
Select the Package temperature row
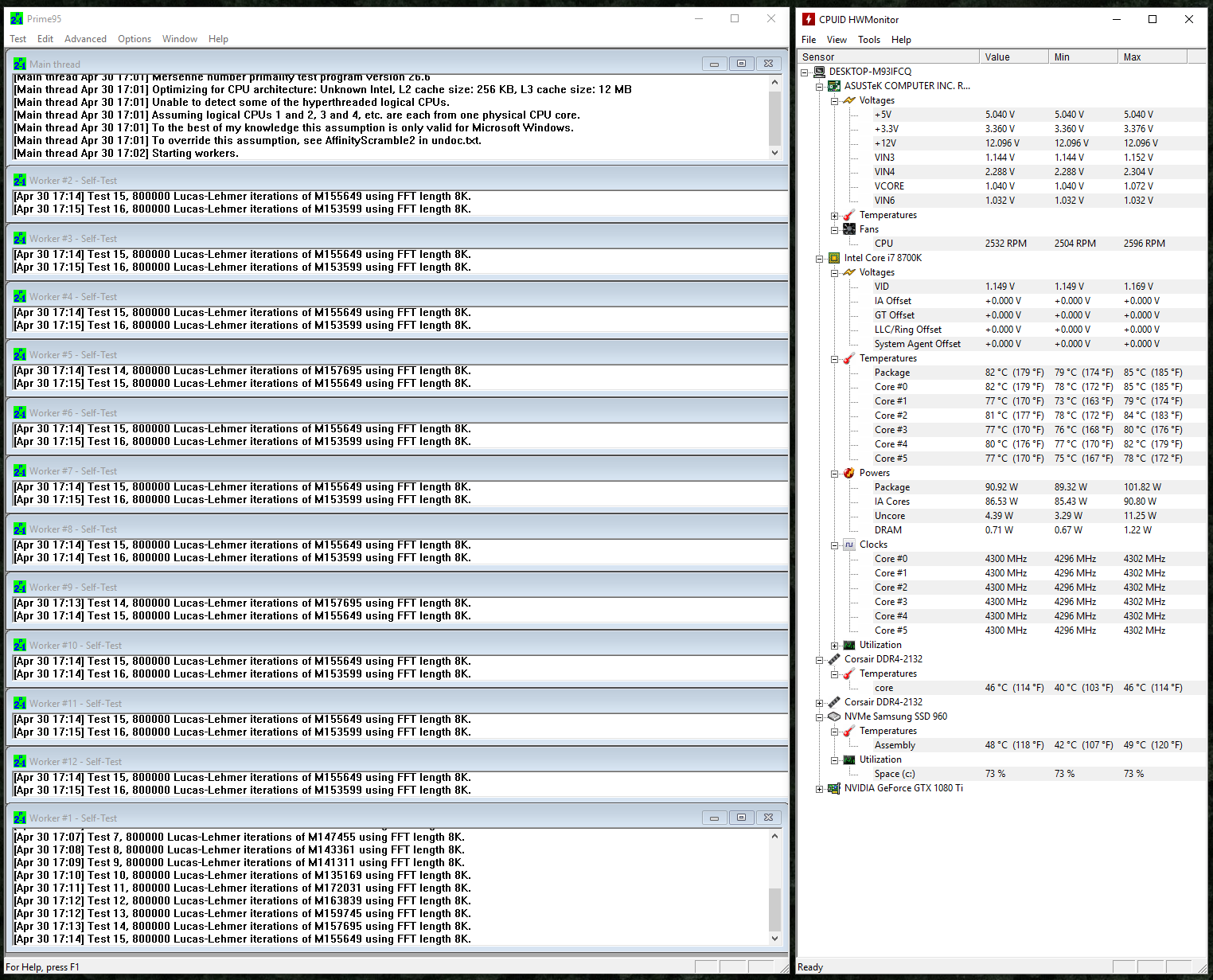891,373
